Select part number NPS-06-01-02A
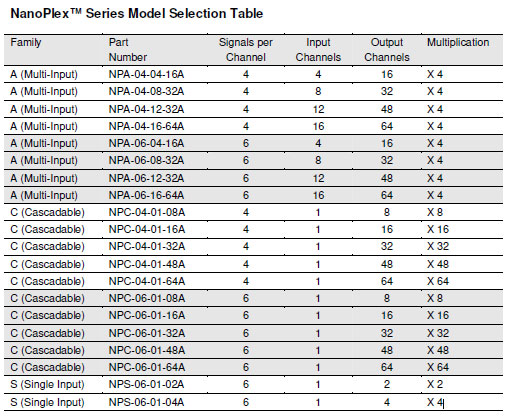This screenshot has width=506, height=416. [146, 384]
